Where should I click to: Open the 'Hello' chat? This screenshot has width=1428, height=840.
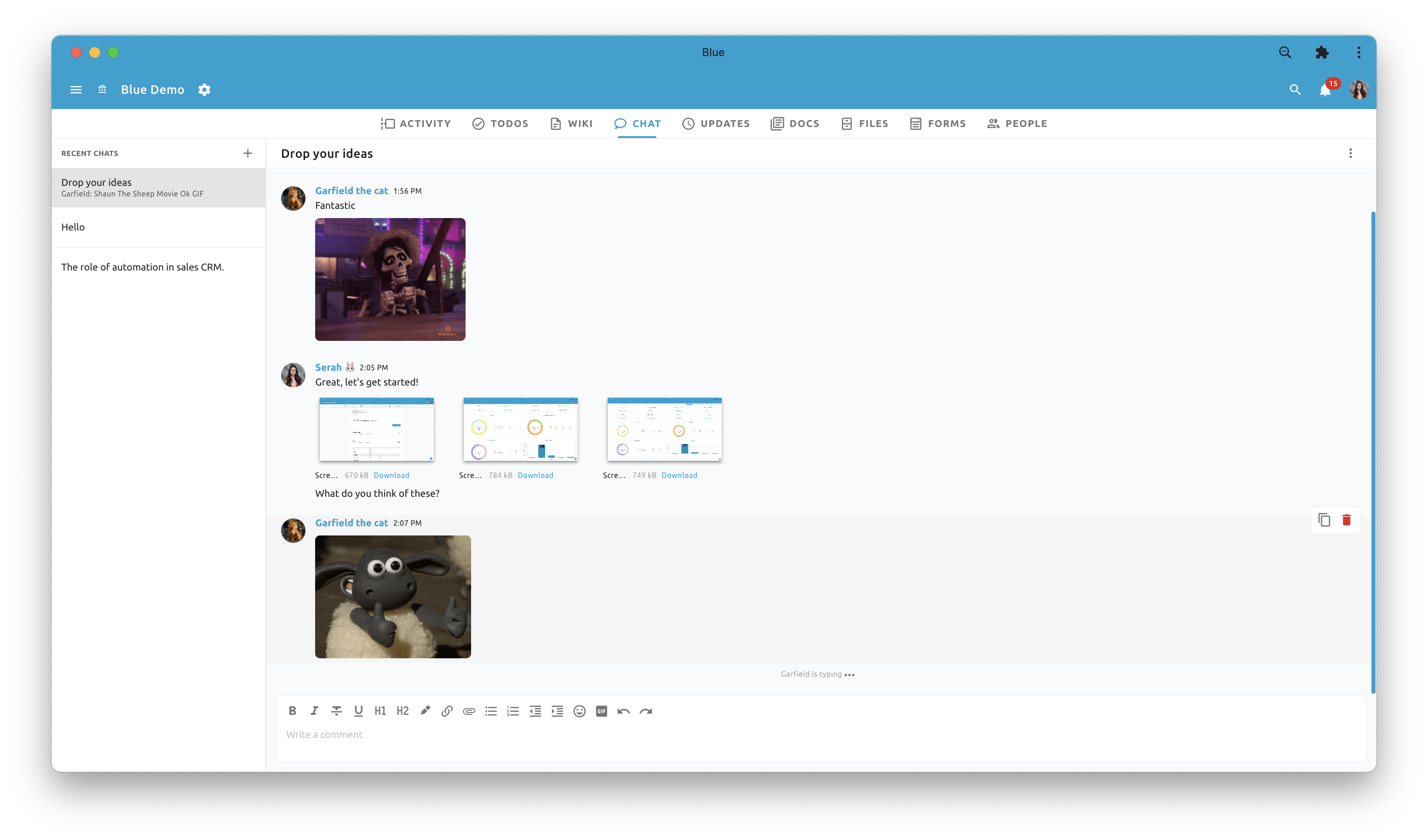159,227
